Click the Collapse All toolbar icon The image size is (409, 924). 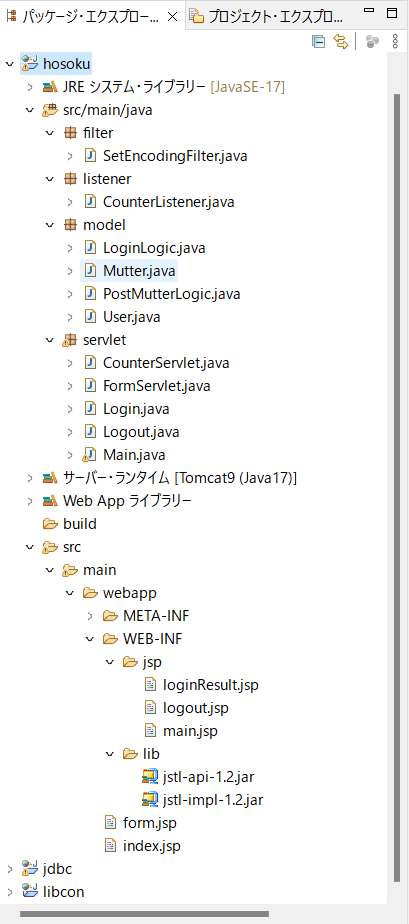[x=319, y=41]
